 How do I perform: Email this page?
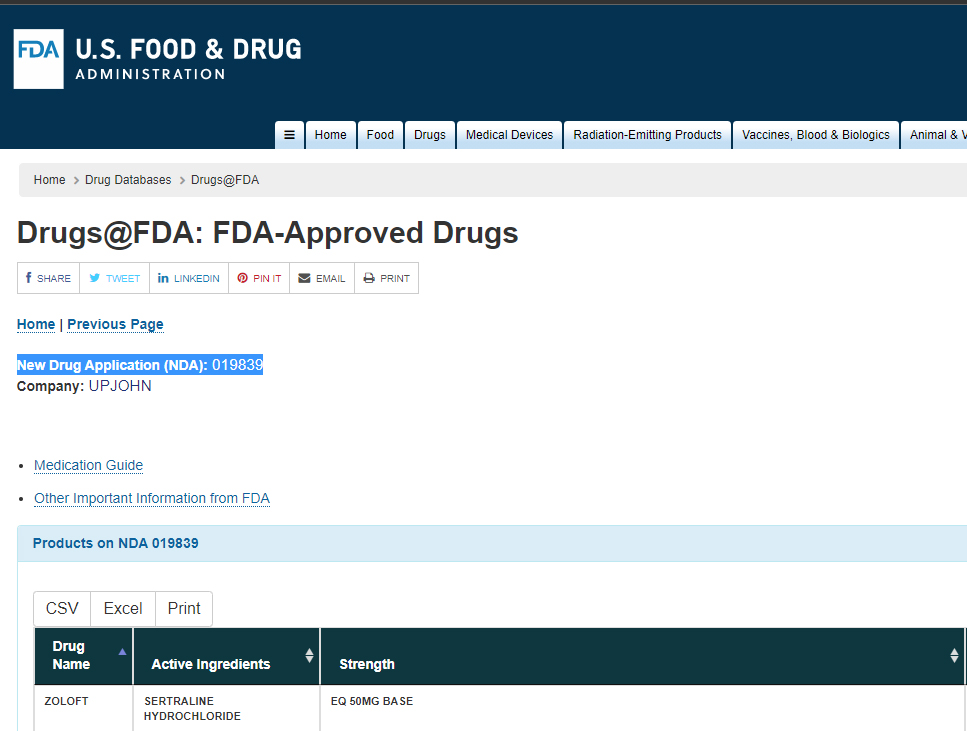click(x=322, y=278)
